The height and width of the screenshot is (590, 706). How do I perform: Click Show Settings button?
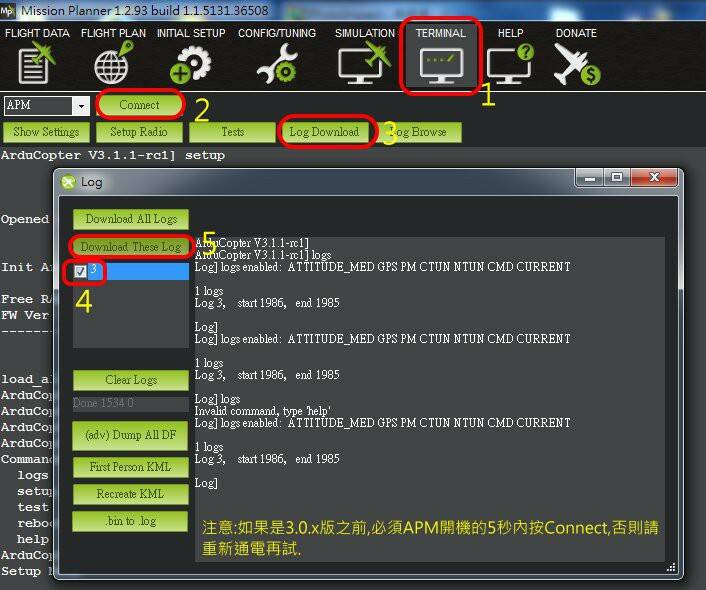[46, 132]
